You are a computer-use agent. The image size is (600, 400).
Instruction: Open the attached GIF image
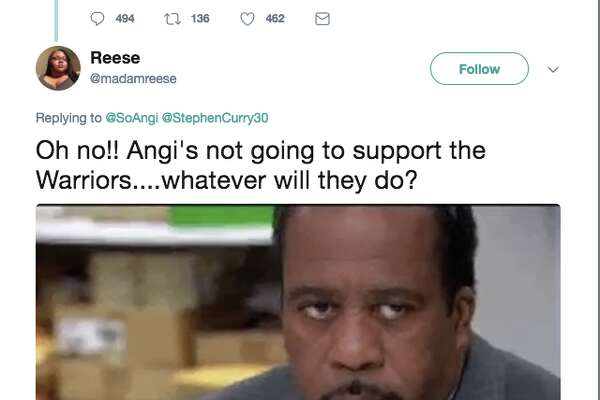pos(298,302)
